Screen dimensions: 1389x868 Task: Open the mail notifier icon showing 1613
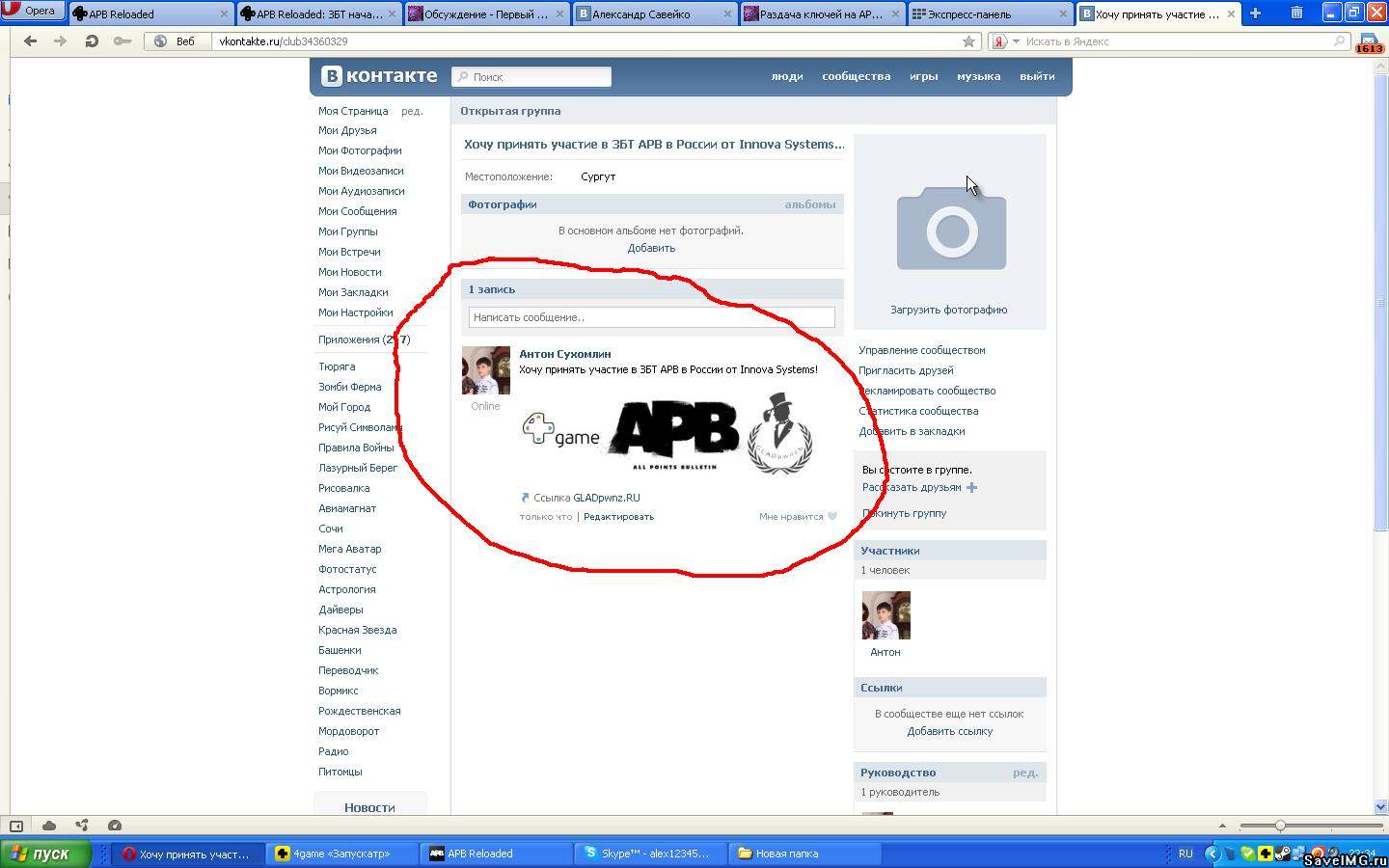pos(1369,43)
